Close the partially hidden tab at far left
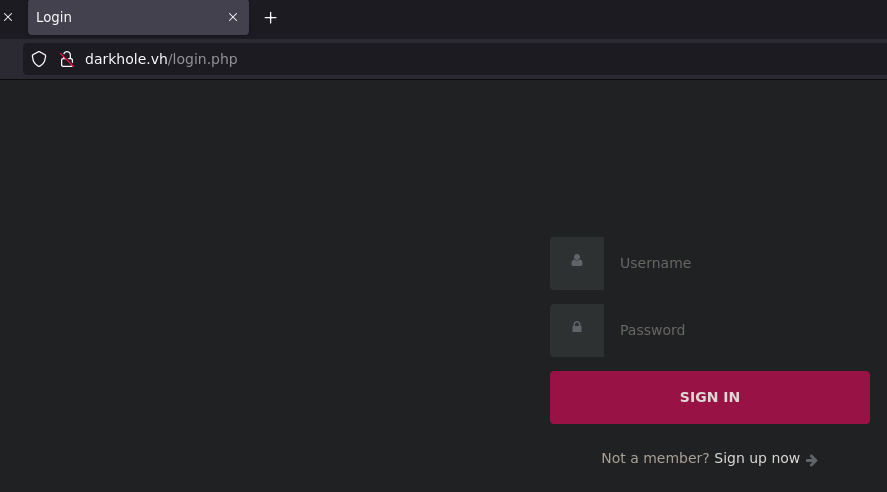 tap(8, 17)
